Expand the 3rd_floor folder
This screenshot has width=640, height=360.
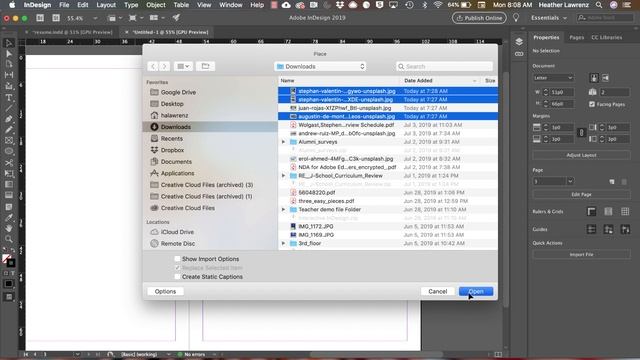[283, 244]
